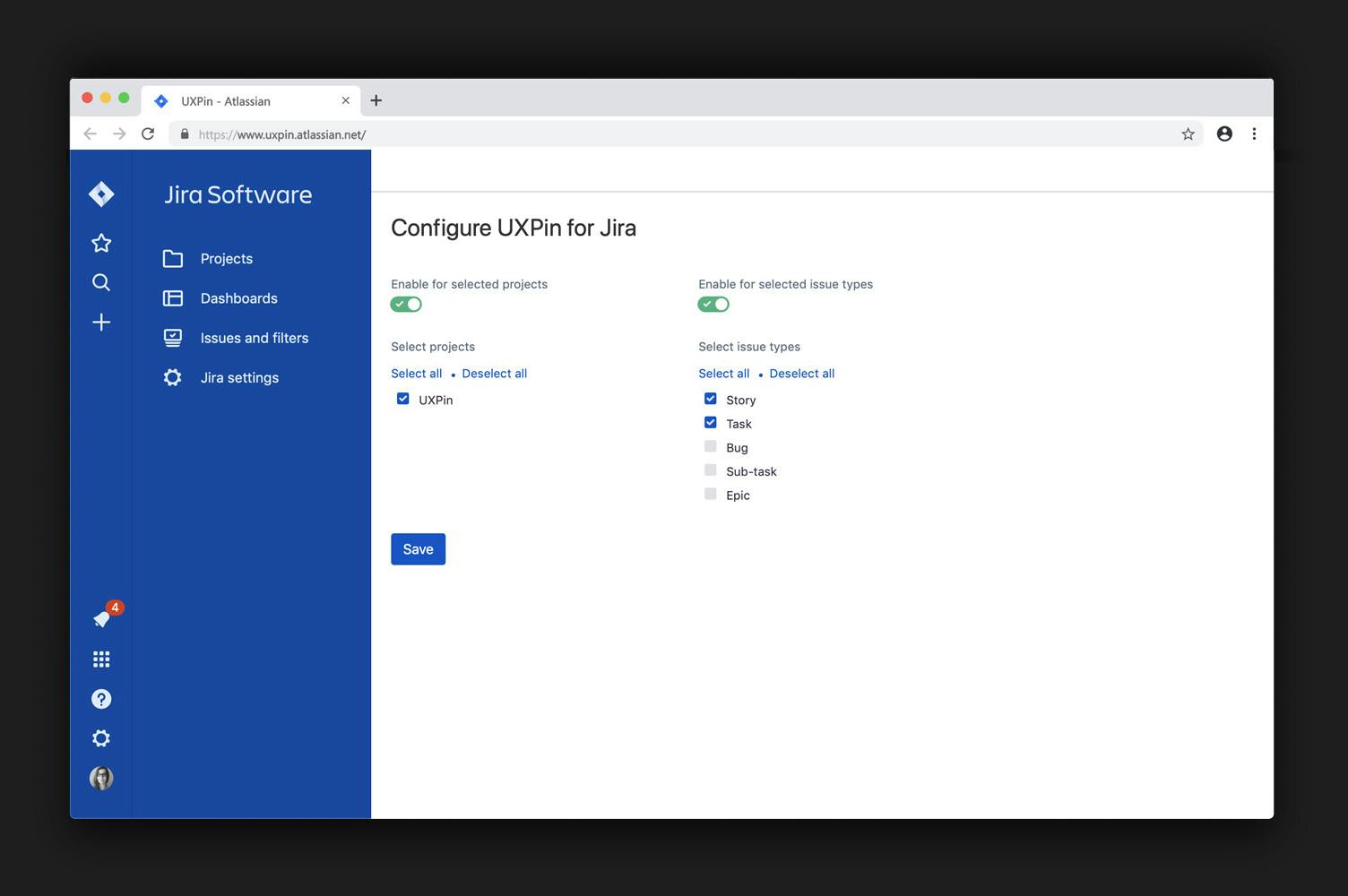Viewport: 1348px width, 896px height.
Task: Uncheck the Task issue type
Action: click(710, 421)
